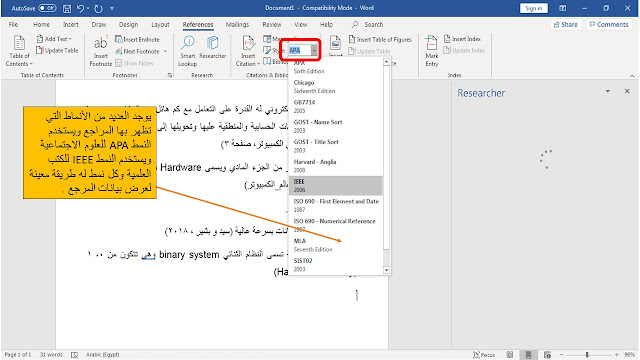Switch to the Home tab
Screen dimensions: 640x360
coord(41,24)
